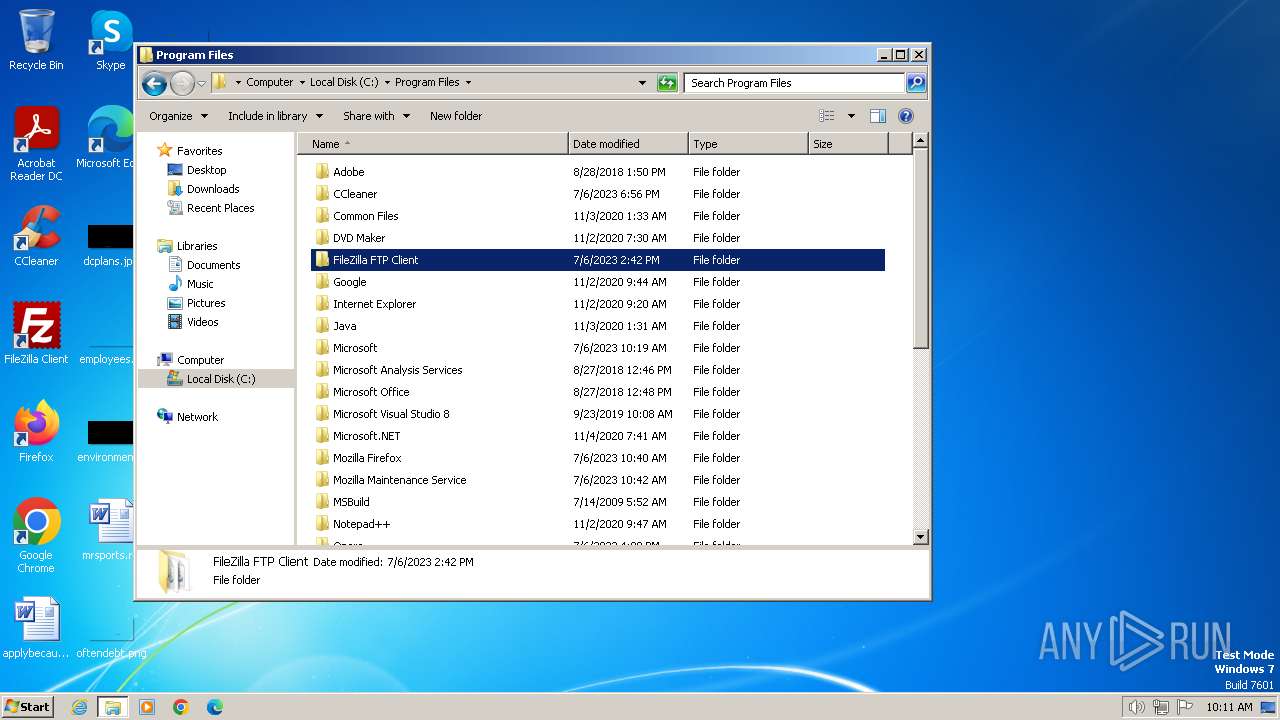Click Microsoft Edge icon in taskbar
This screenshot has width=1280, height=720.
(215, 707)
